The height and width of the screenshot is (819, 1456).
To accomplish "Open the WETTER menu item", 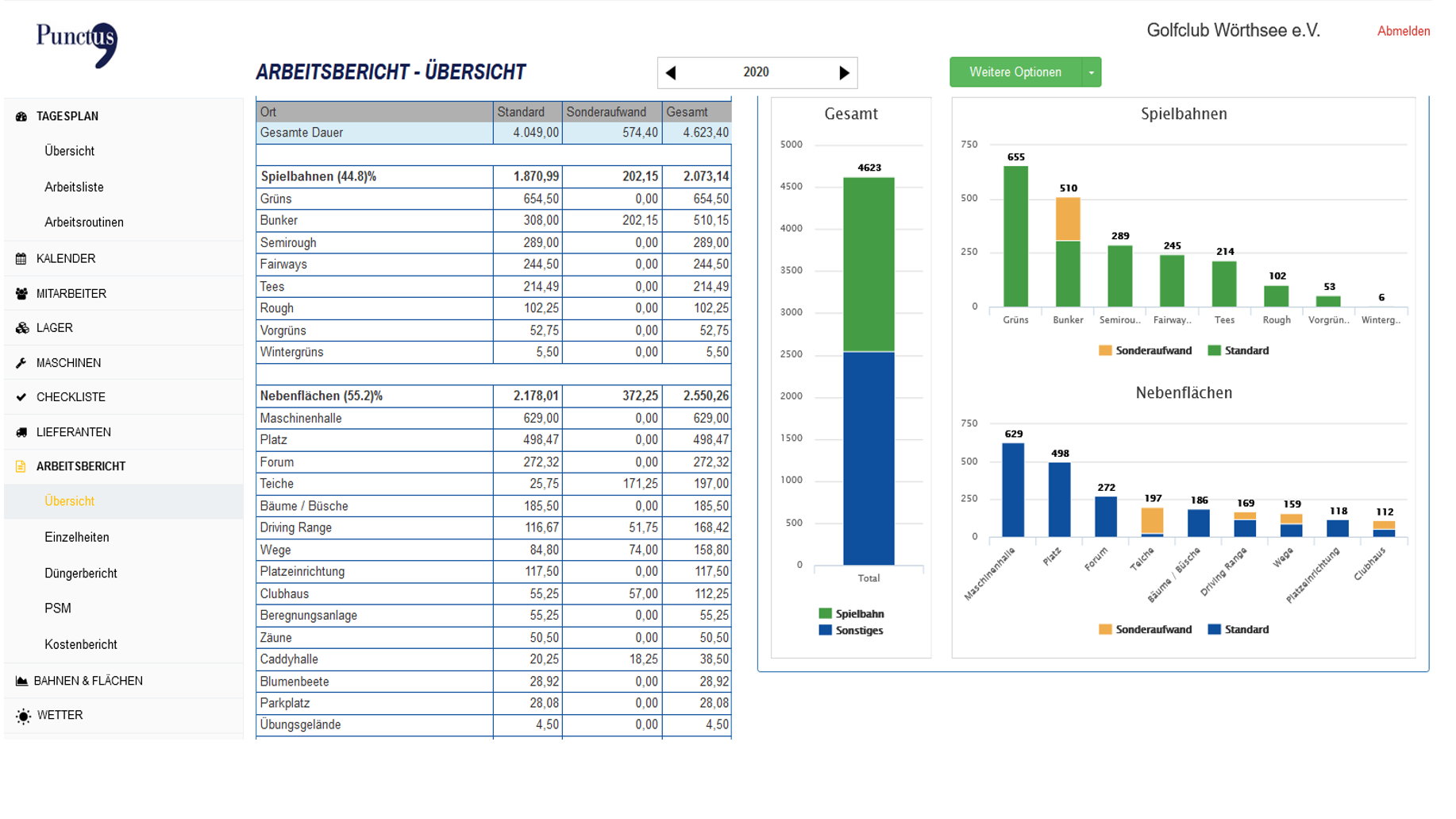I will click(x=60, y=715).
